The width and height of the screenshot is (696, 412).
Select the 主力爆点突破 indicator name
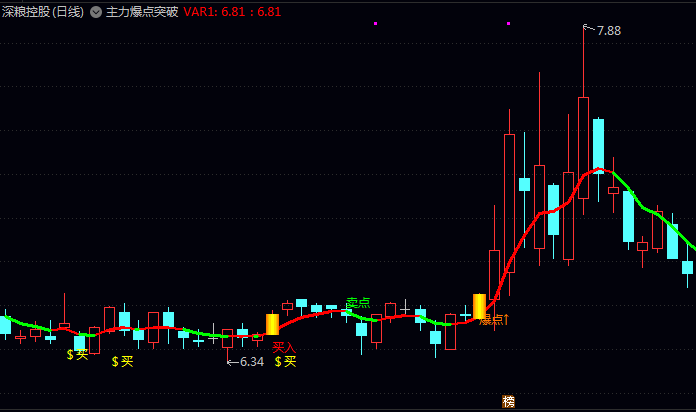tap(142, 12)
